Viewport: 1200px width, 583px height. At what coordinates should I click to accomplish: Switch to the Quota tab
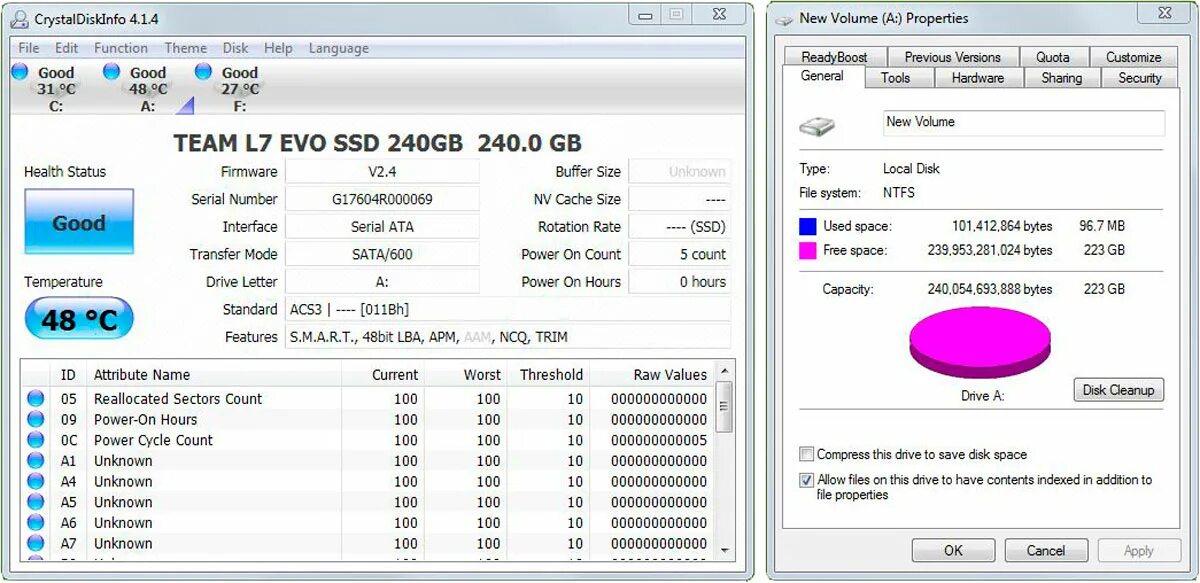click(x=1053, y=57)
